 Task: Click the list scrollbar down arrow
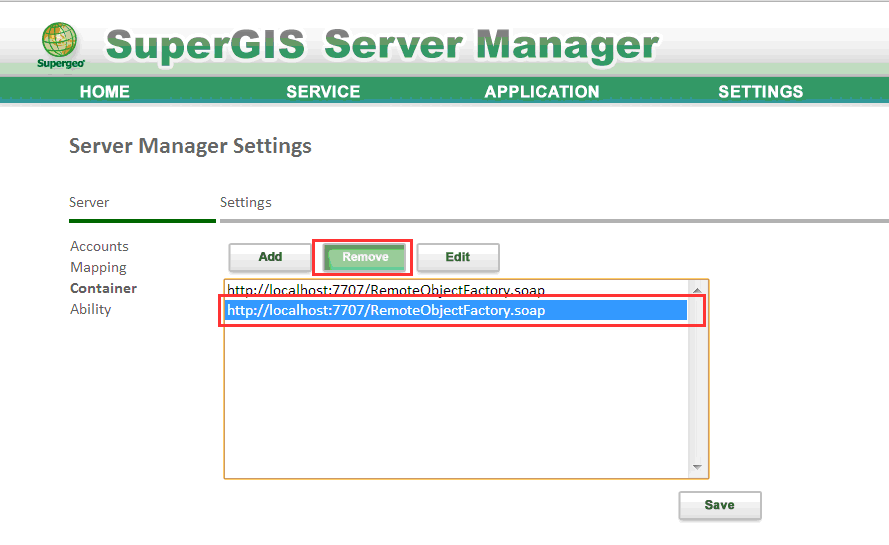pos(697,467)
